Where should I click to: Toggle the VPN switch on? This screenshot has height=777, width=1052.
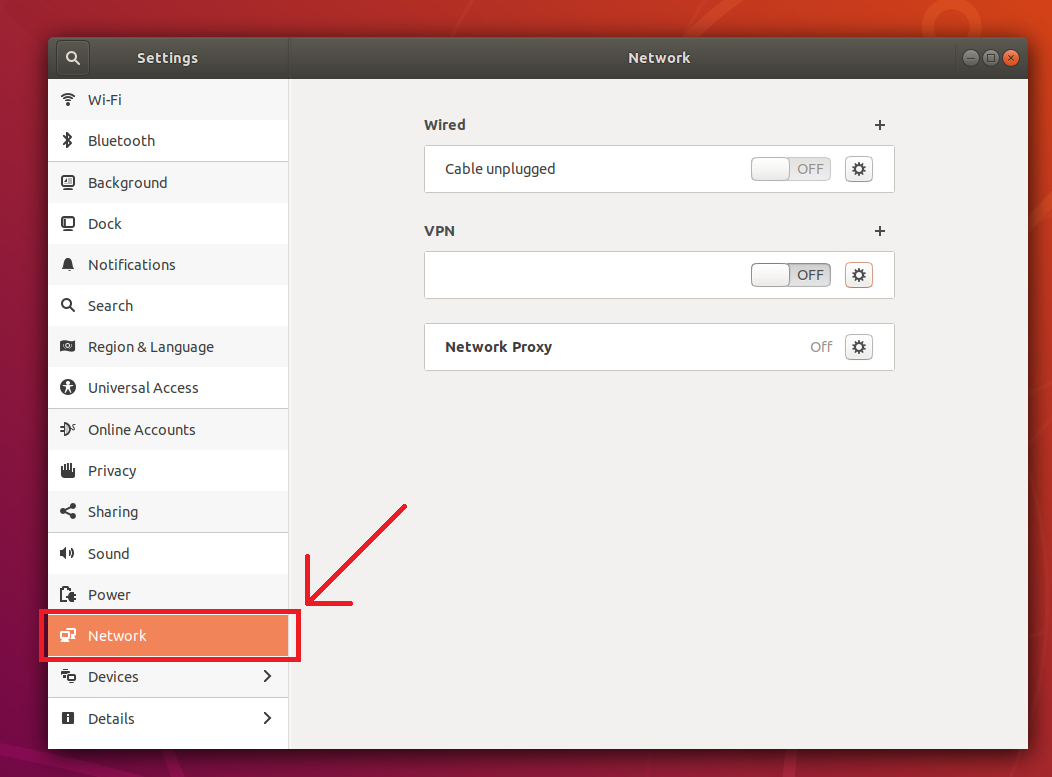pyautogui.click(x=790, y=275)
